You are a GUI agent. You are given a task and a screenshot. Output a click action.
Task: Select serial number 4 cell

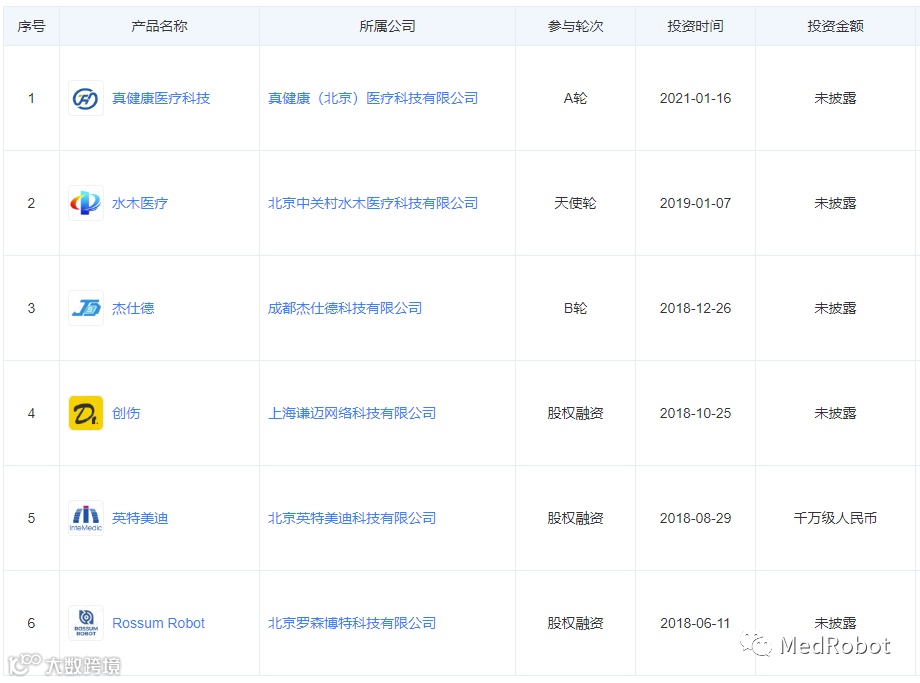tap(31, 413)
